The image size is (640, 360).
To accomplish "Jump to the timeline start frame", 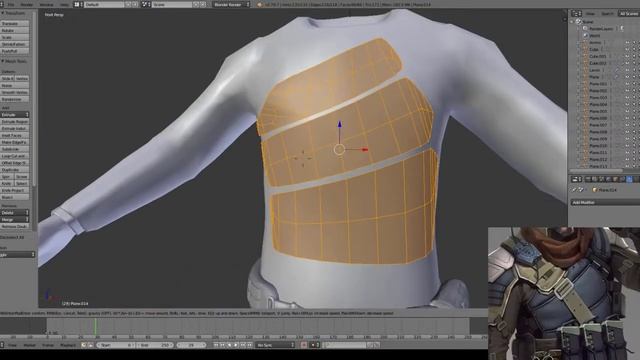I will coord(216,345).
